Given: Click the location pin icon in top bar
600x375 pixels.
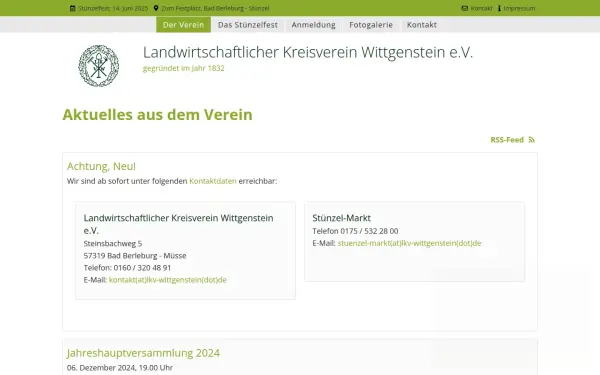Looking at the screenshot, I should 156,8.
